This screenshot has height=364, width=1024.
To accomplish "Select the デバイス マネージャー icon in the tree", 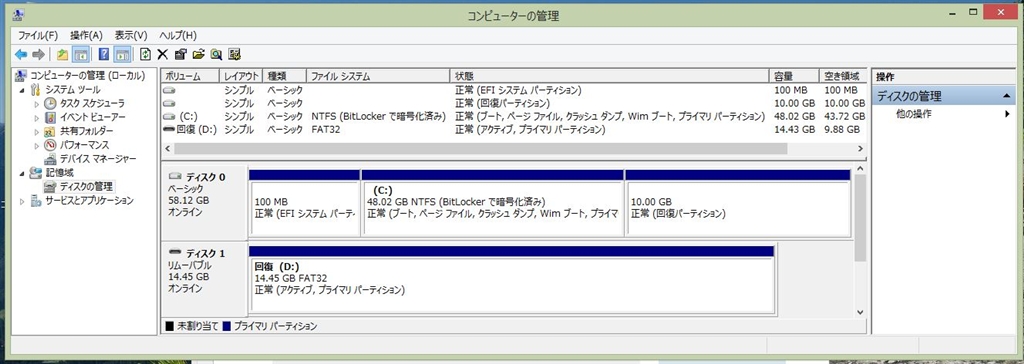I will click(x=50, y=159).
